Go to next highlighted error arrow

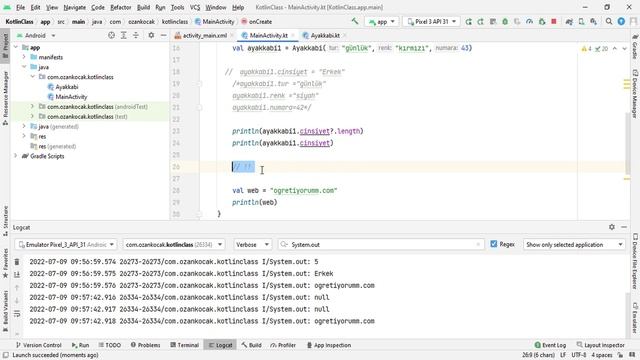[x=624, y=49]
